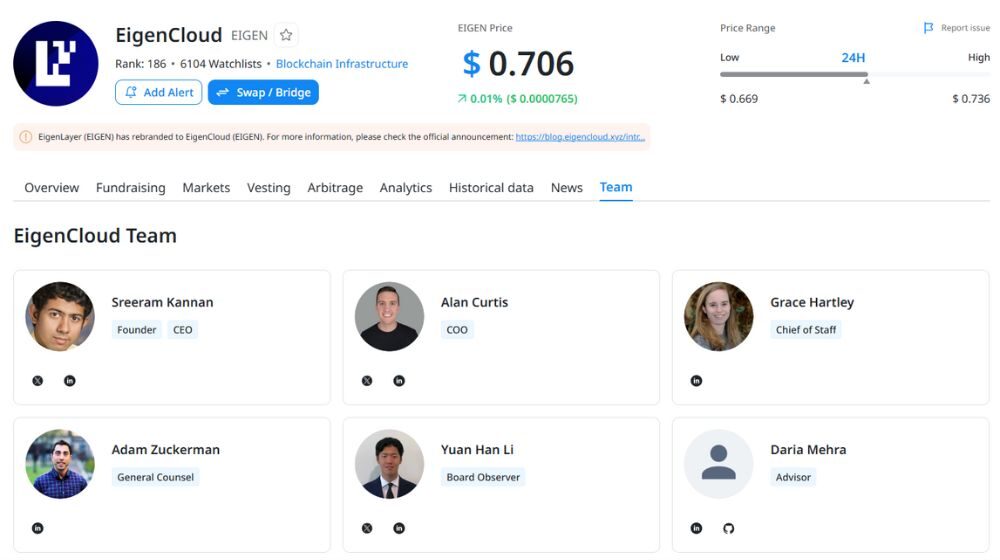1000x560 pixels.
Task: Switch to the Fundraising tab
Action: [x=130, y=188]
